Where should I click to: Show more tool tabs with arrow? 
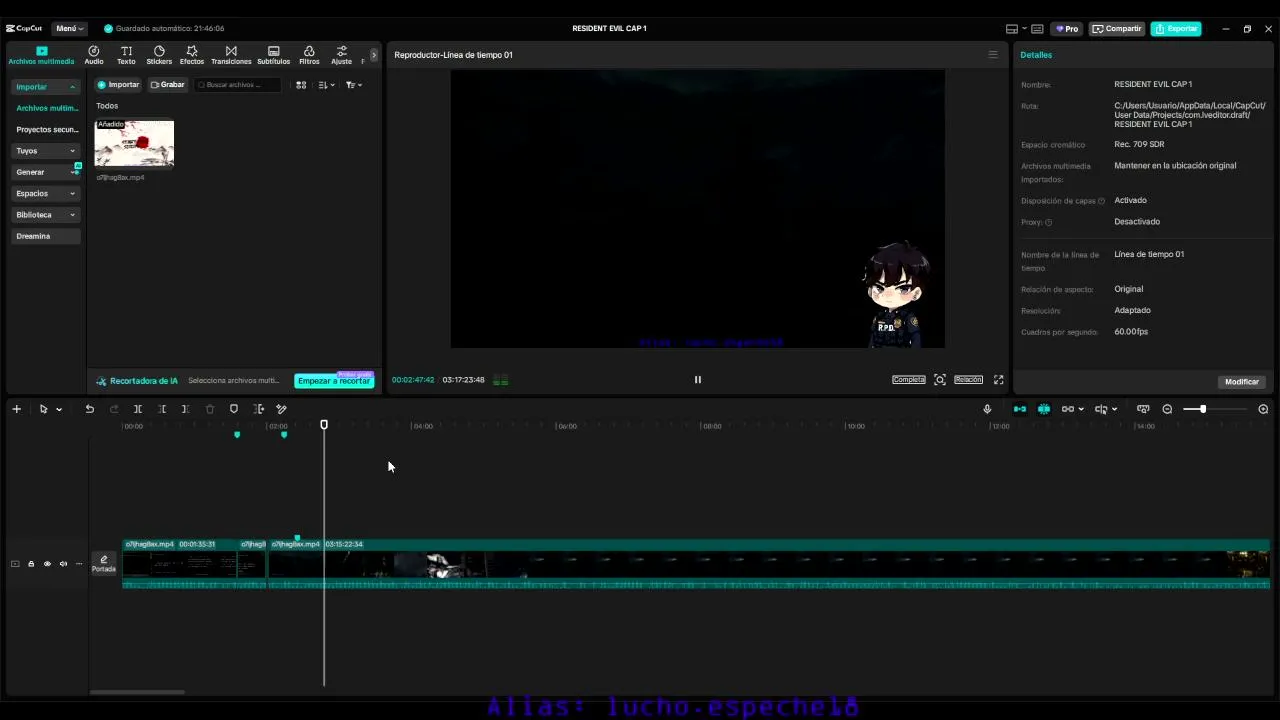pyautogui.click(x=374, y=55)
